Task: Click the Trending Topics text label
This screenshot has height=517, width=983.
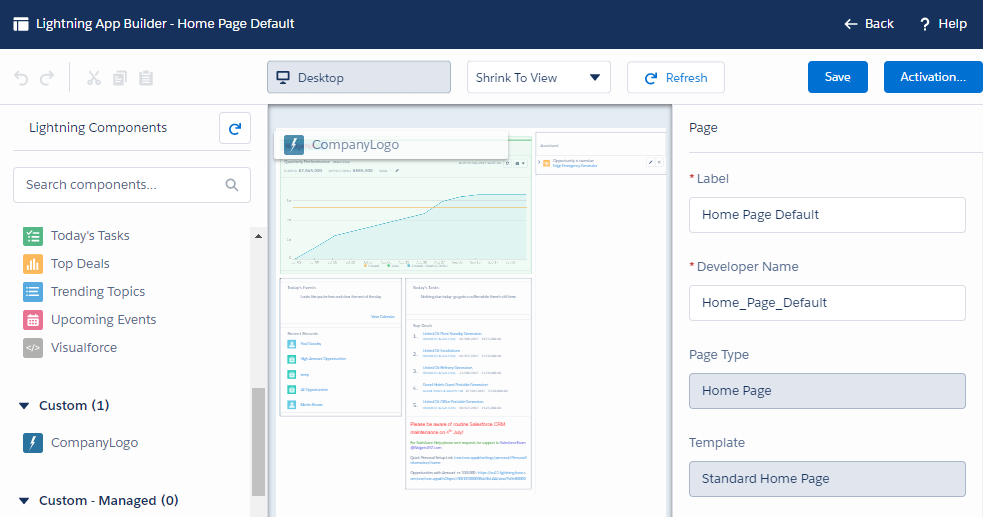Action: point(98,291)
